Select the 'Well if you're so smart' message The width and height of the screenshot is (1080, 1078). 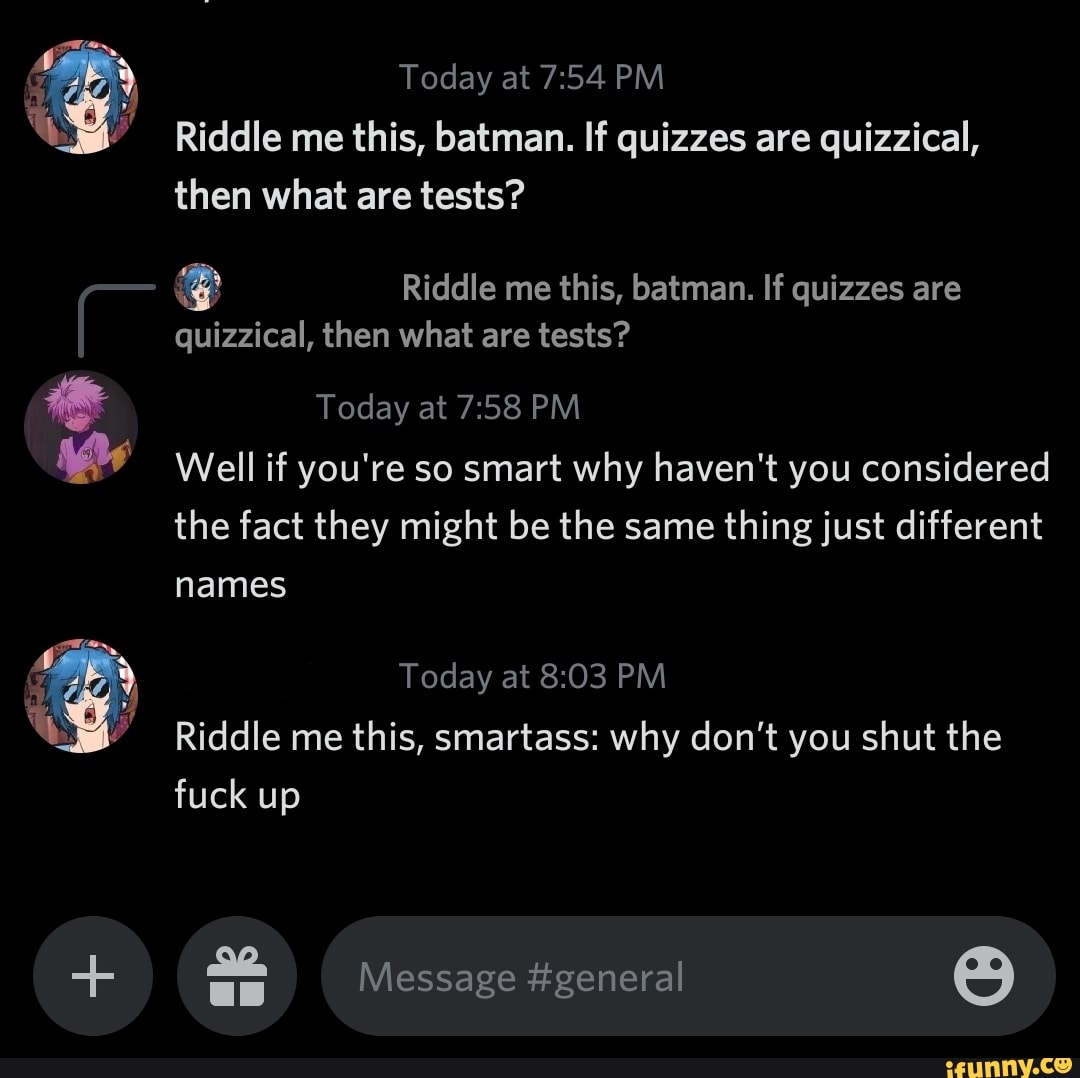click(612, 526)
